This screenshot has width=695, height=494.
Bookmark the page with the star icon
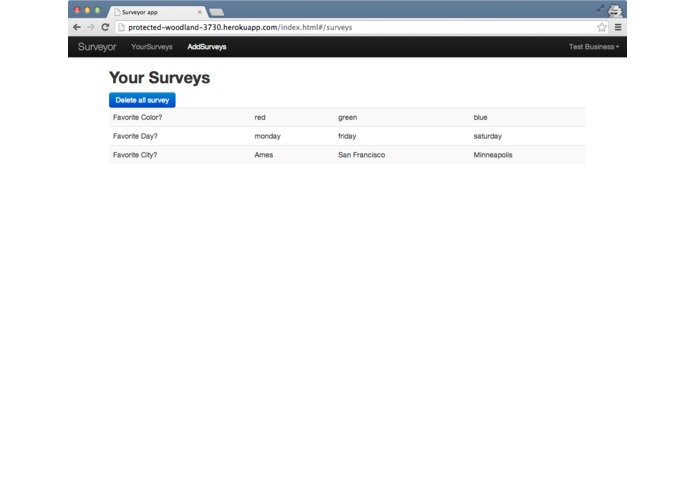[601, 27]
